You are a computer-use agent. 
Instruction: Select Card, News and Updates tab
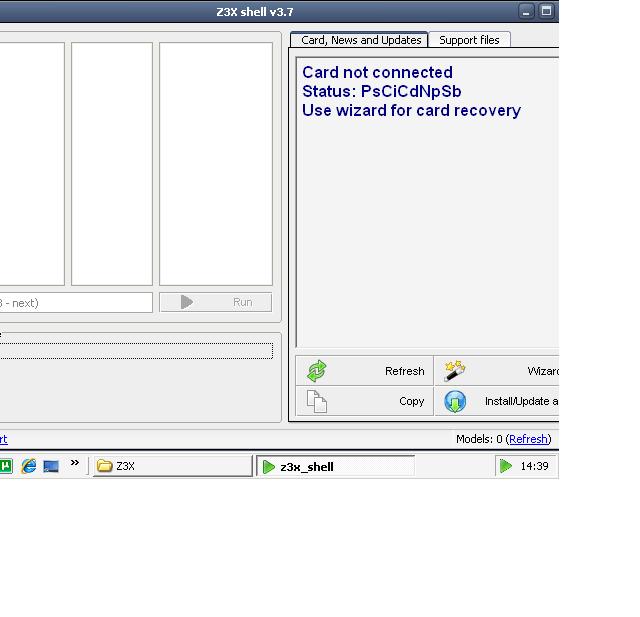(x=360, y=40)
